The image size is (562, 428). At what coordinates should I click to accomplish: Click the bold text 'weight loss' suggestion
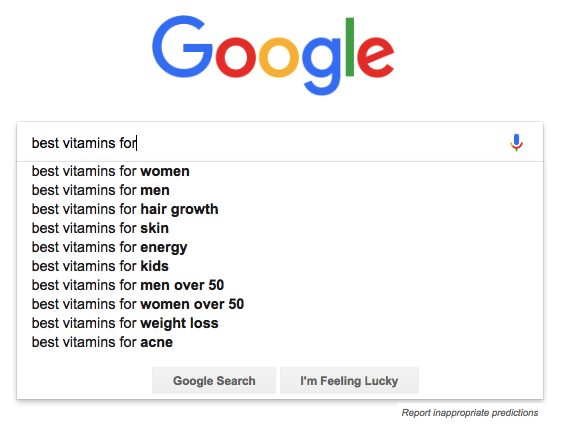pos(179,323)
